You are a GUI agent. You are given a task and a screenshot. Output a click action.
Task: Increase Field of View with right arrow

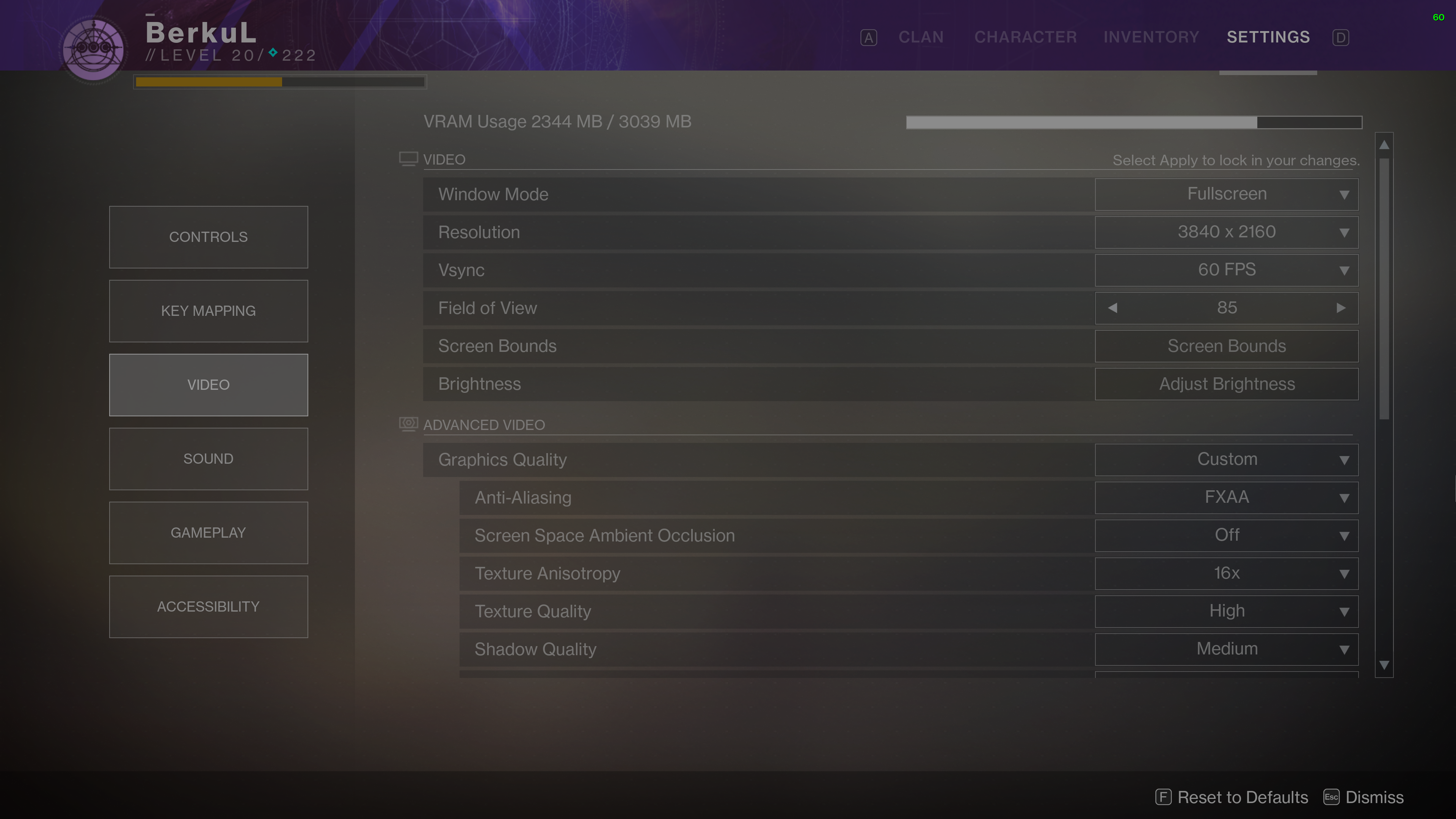coord(1341,308)
